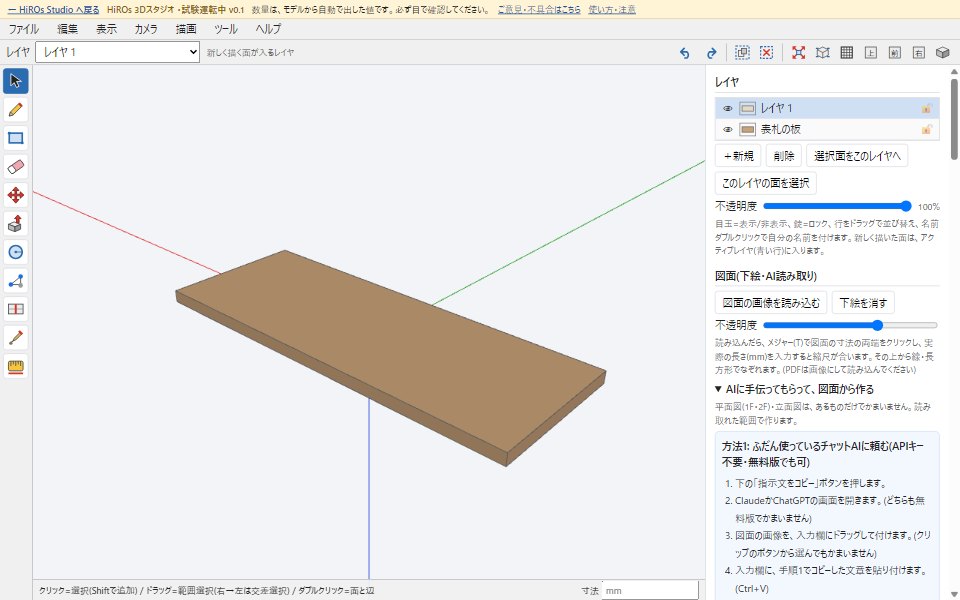This screenshot has height=600, width=960.
Task: Open the レイヤ dropdown in toolbar
Action: (x=118, y=52)
